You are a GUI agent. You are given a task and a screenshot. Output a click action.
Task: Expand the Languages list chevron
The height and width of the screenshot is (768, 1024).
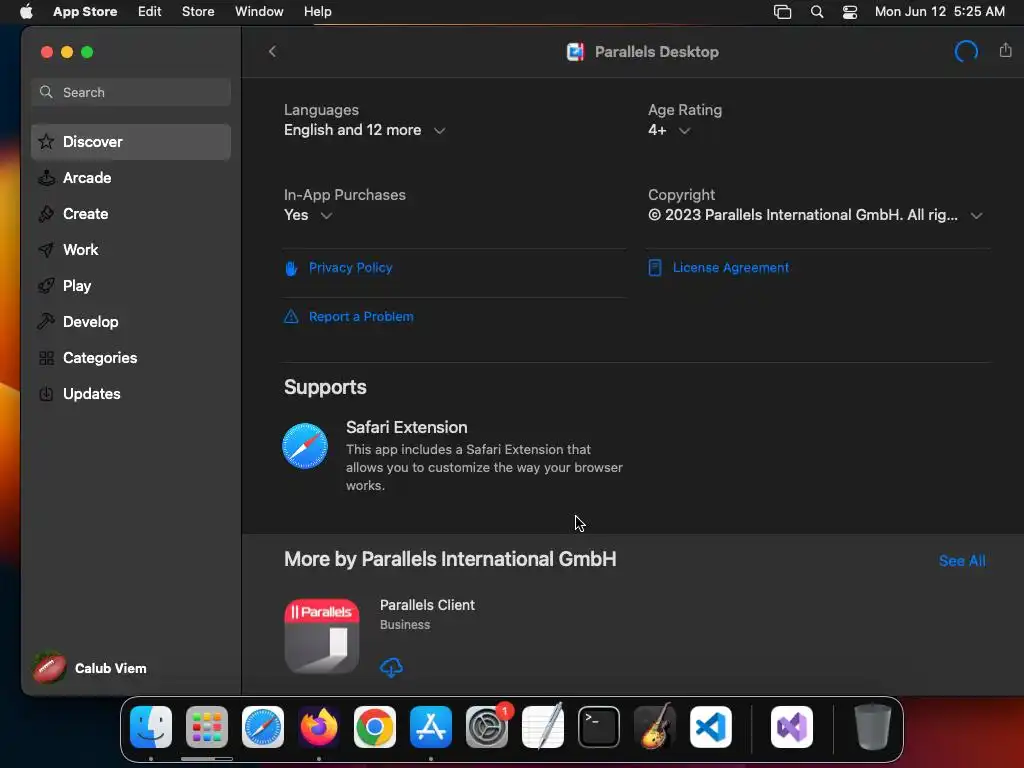440,131
